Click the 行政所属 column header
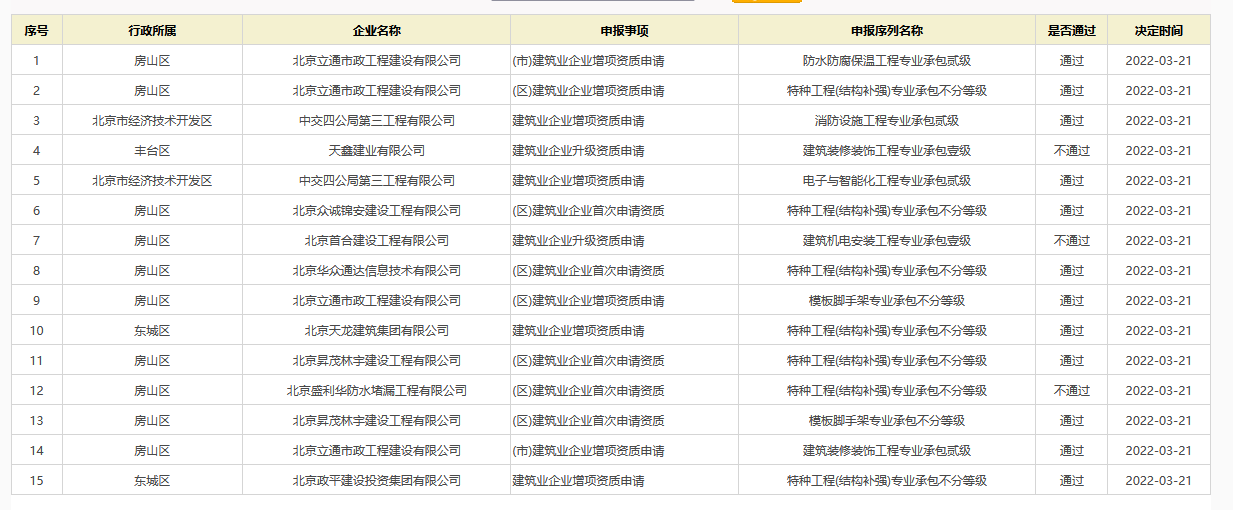The height and width of the screenshot is (510, 1233). click(x=152, y=31)
